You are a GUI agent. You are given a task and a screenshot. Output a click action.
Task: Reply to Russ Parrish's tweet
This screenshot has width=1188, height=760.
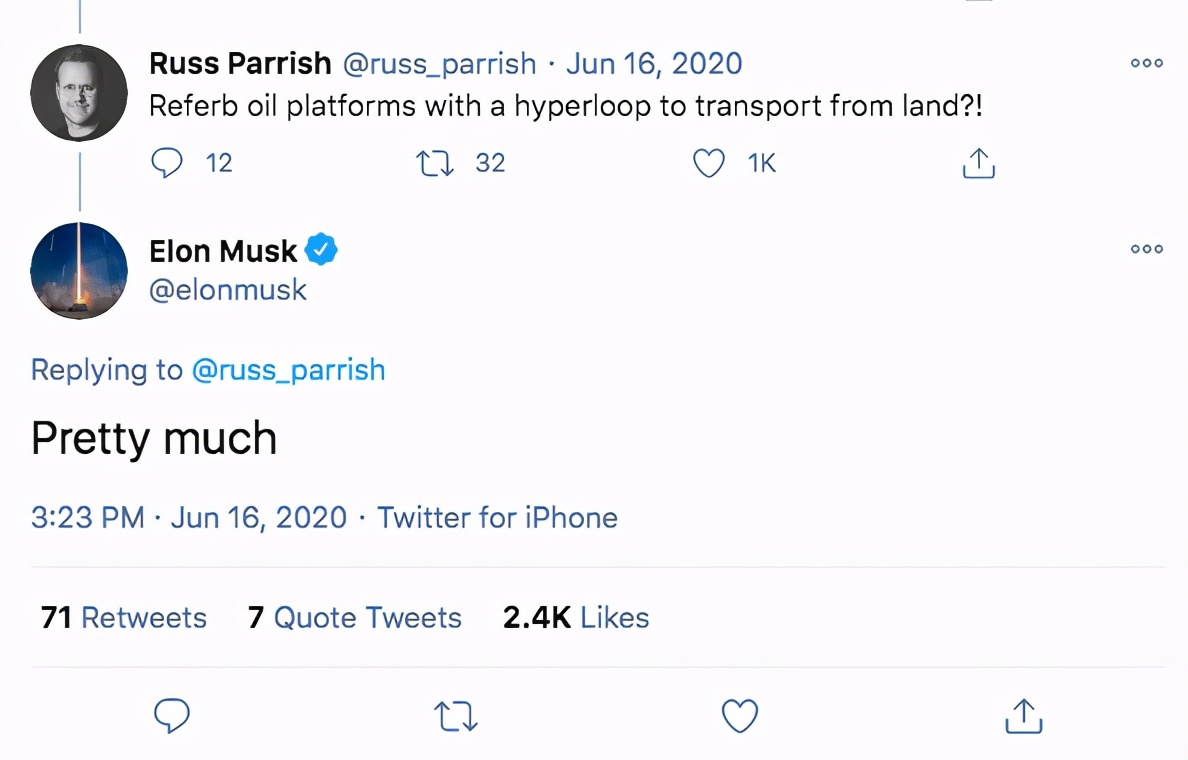[x=167, y=162]
